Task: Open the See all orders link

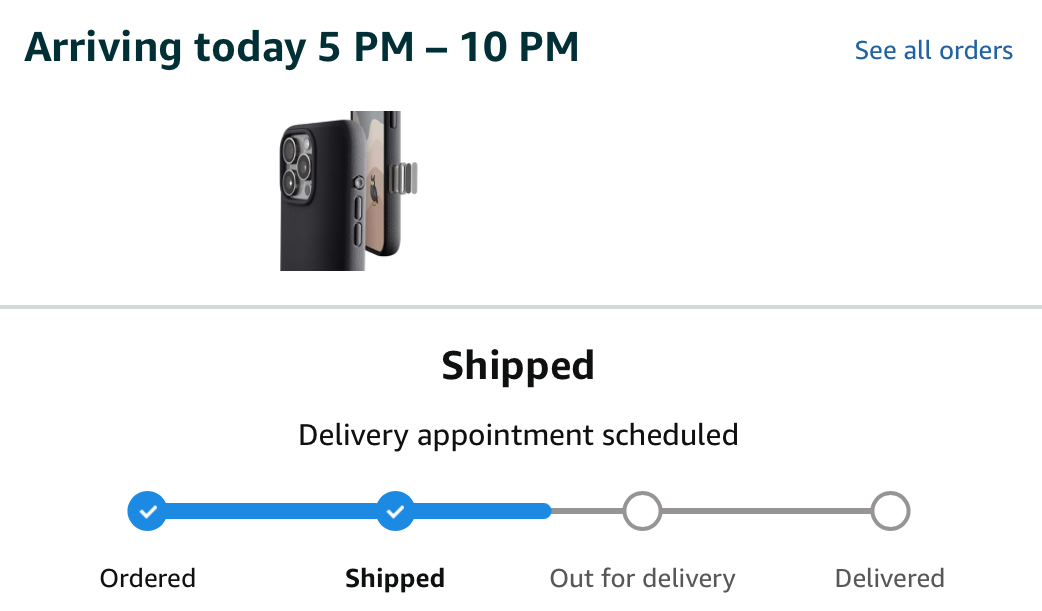Action: tap(933, 50)
